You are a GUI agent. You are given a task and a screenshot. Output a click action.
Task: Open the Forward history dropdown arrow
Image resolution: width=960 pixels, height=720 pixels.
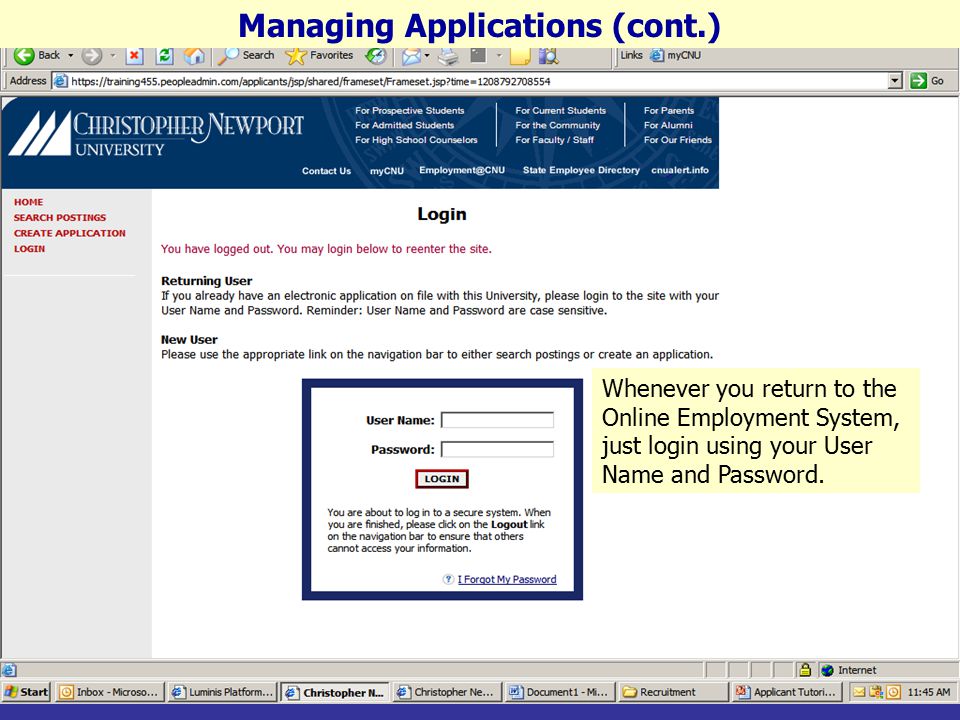(113, 56)
